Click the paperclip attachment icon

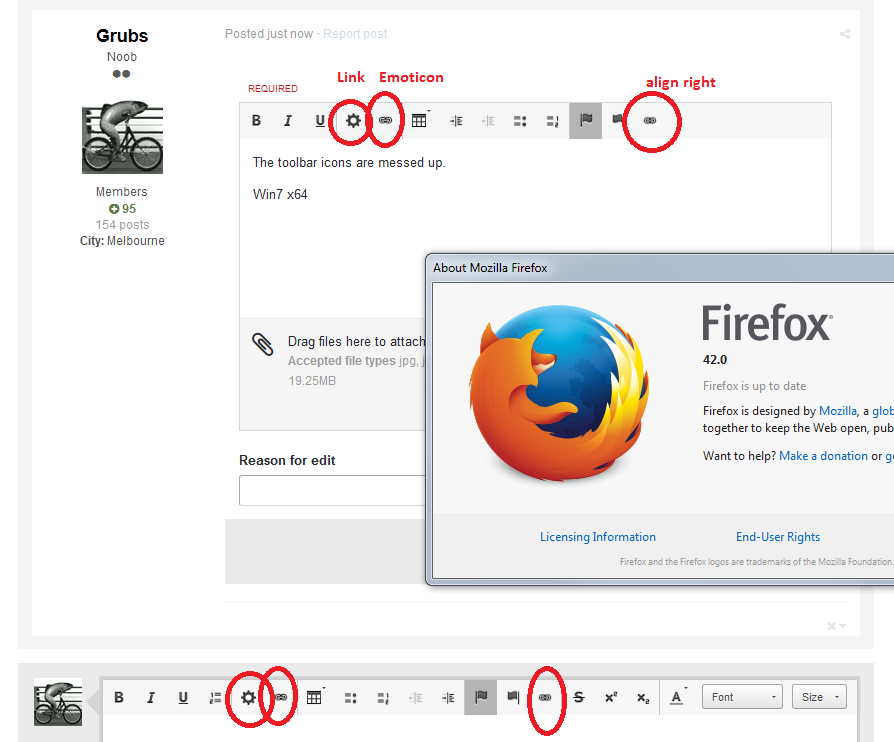tap(263, 344)
